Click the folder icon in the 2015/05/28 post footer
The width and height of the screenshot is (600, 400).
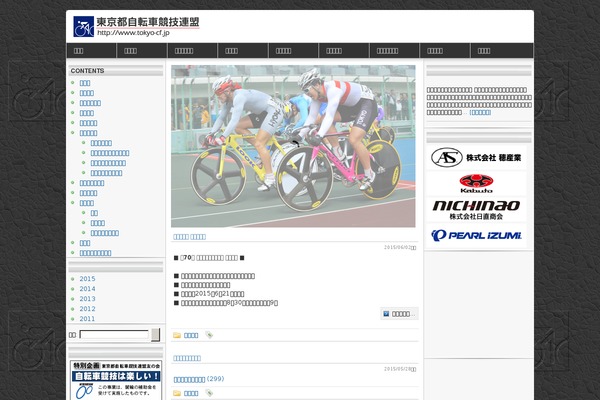[177, 393]
